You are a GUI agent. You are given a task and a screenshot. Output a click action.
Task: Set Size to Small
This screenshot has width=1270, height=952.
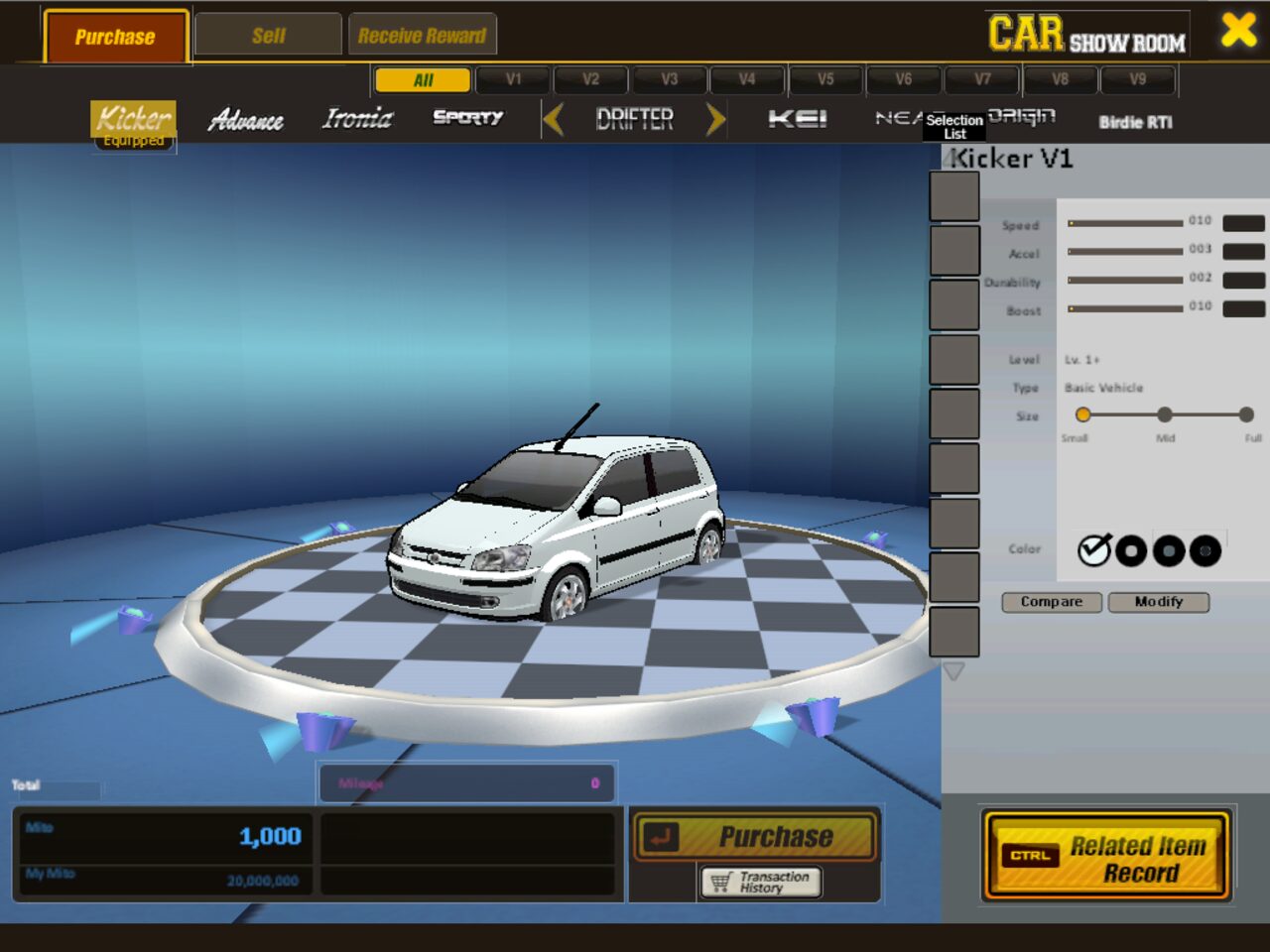(1082, 415)
